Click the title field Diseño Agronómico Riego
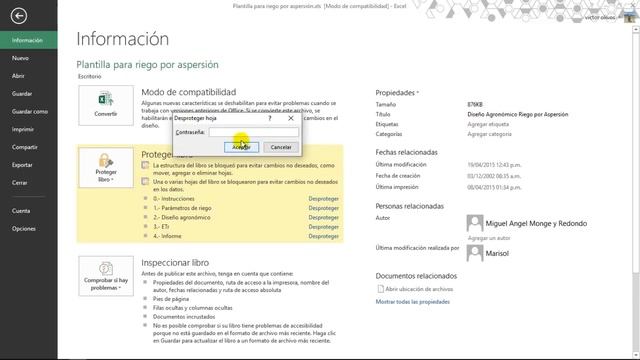 [x=518, y=115]
